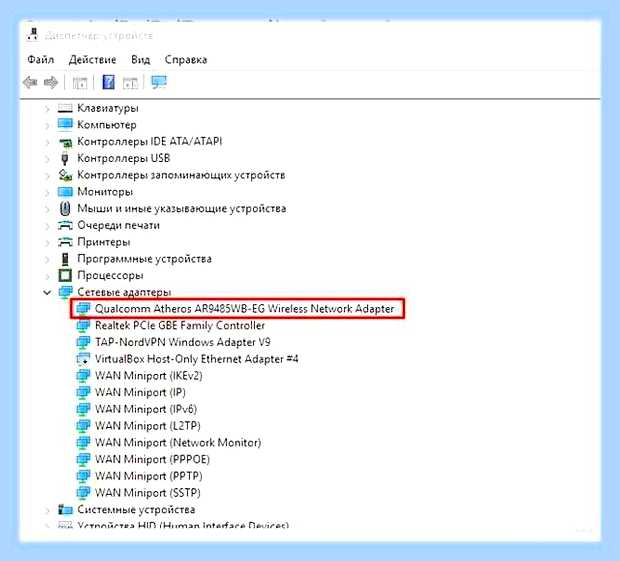Select TAP-NordVPN Windows Adapter V9
The width and height of the screenshot is (620, 561).
(183, 342)
